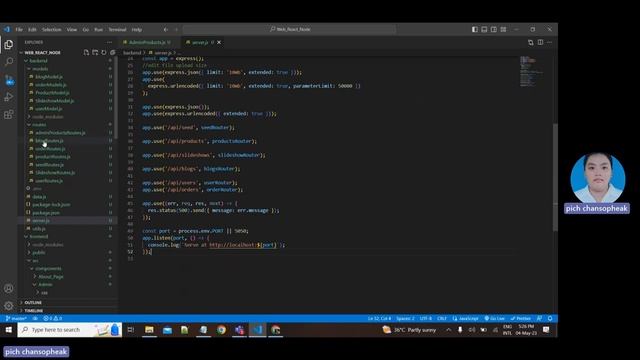Click notifications bell in status bar

550,318
